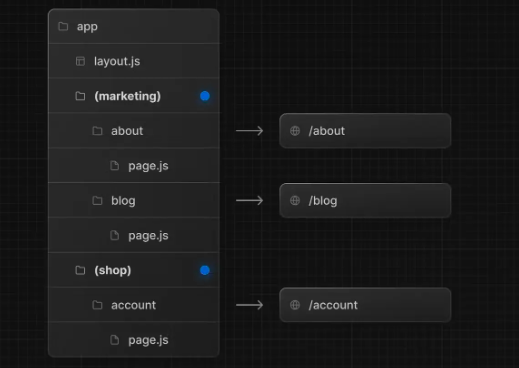The height and width of the screenshot is (368, 519).
Task: Click the globe icon beside /account
Action: tap(295, 305)
